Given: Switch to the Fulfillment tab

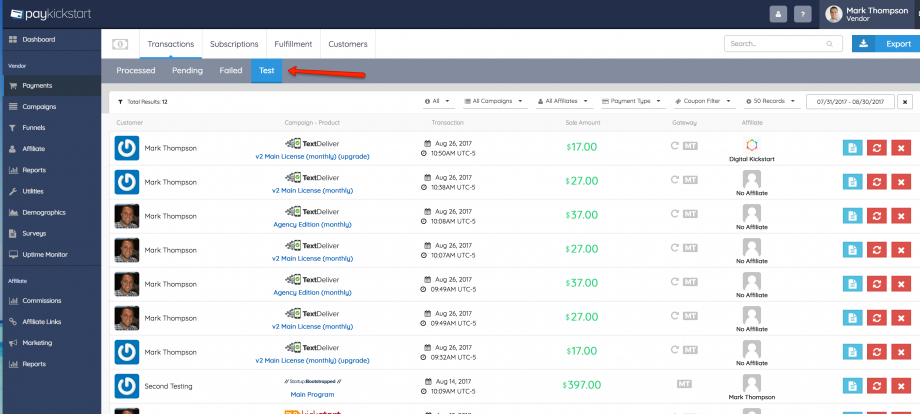Looking at the screenshot, I should tap(293, 44).
